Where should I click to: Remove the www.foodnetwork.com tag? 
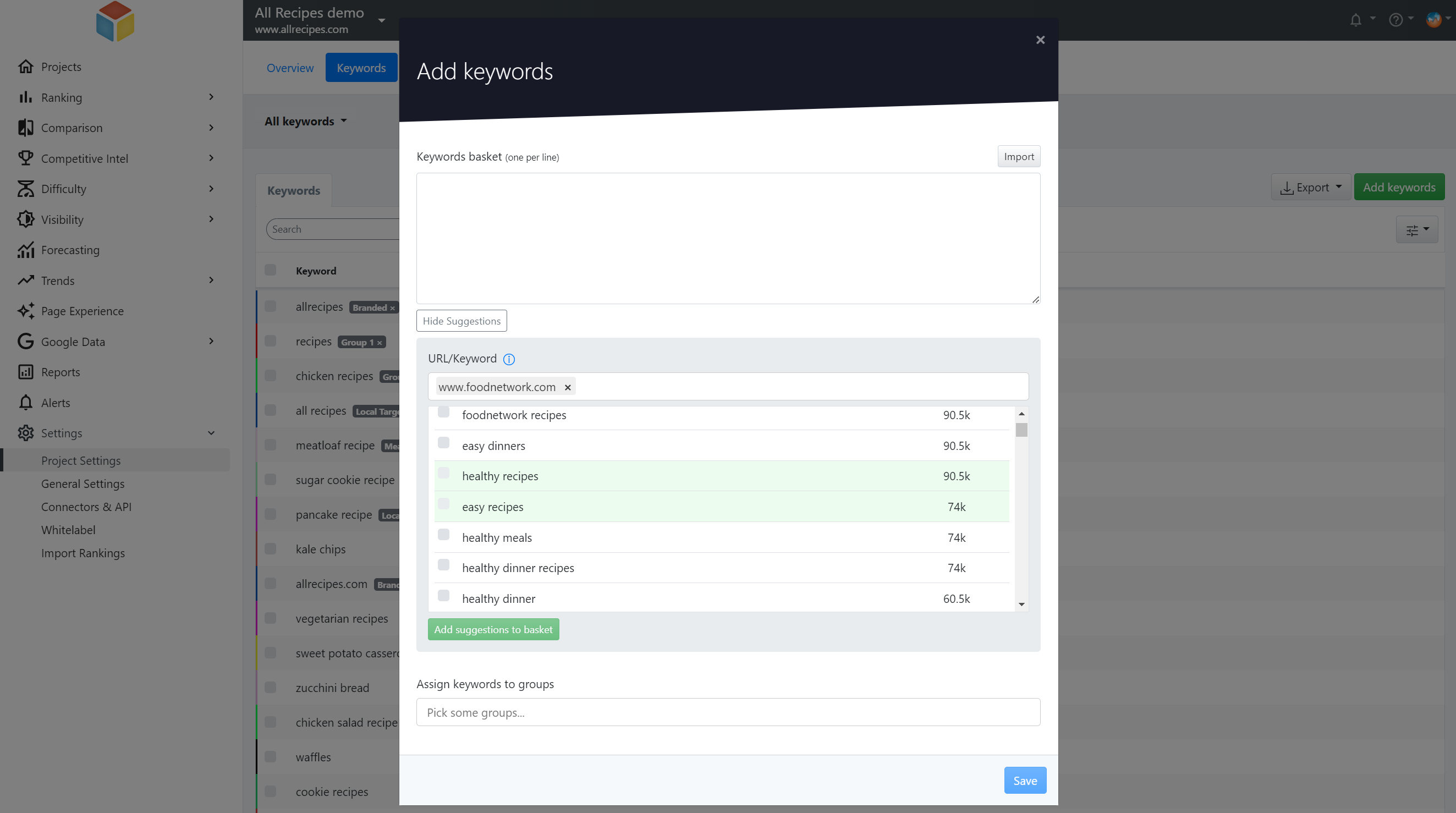coord(568,387)
